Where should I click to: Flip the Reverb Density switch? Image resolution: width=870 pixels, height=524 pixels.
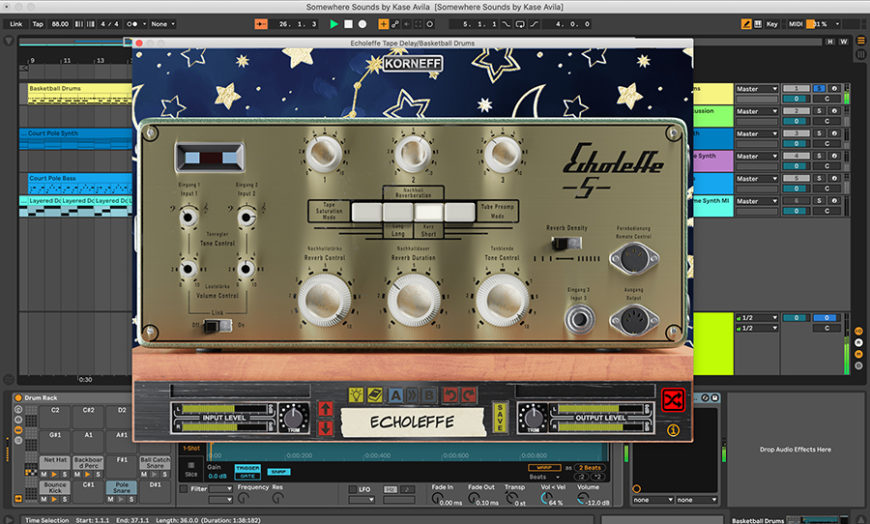pos(566,243)
